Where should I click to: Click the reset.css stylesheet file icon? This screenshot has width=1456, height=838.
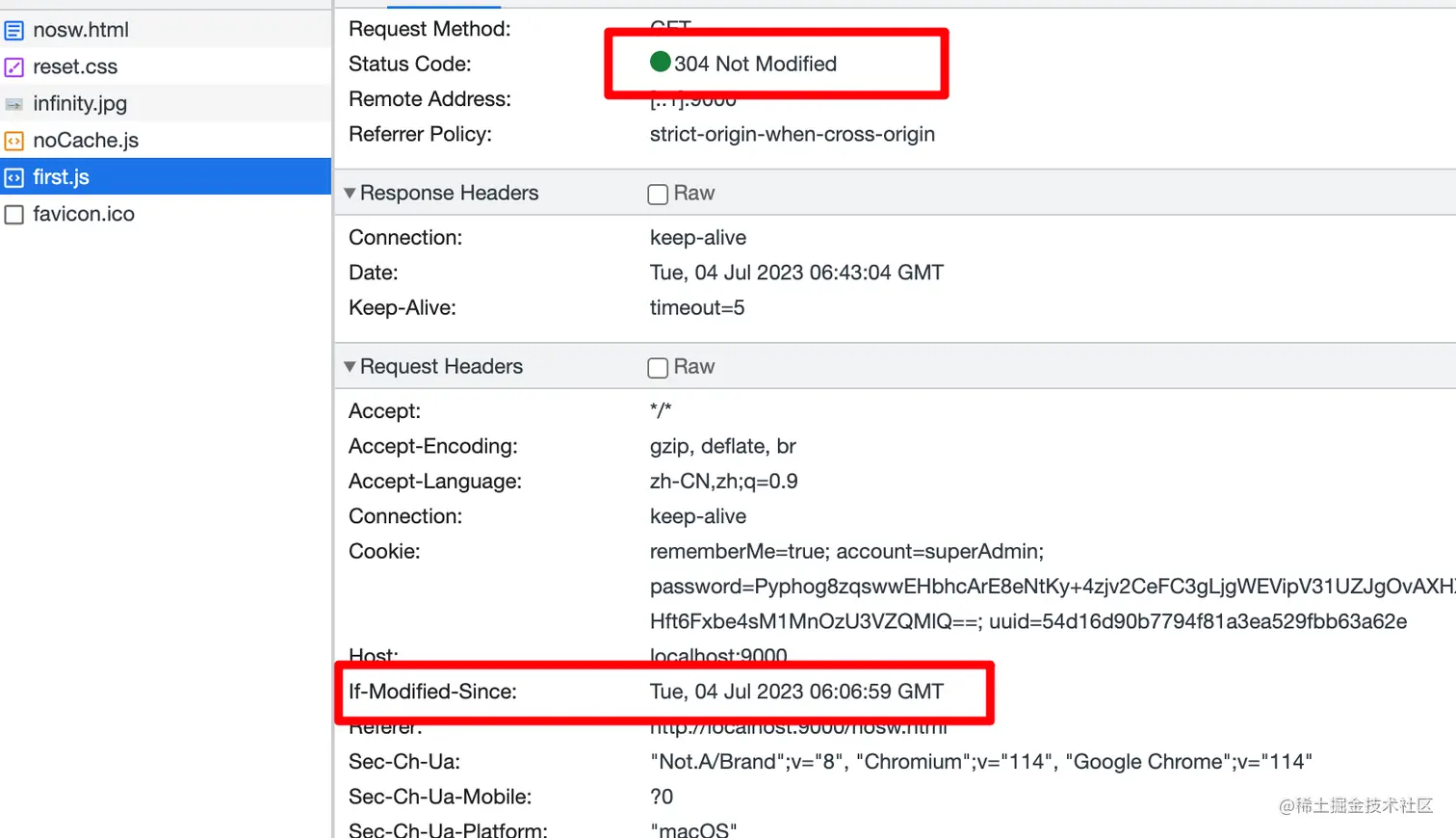pos(13,67)
